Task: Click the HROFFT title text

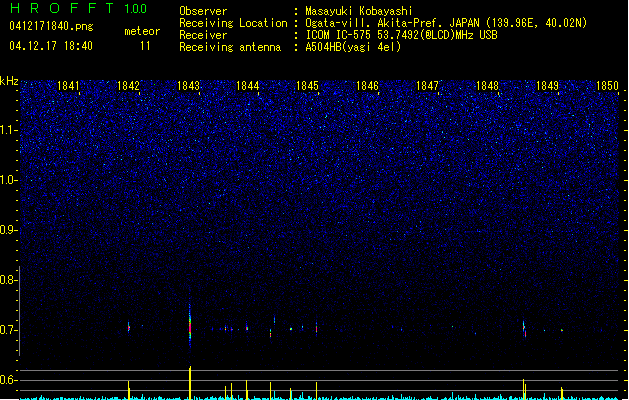Action: [x=62, y=8]
